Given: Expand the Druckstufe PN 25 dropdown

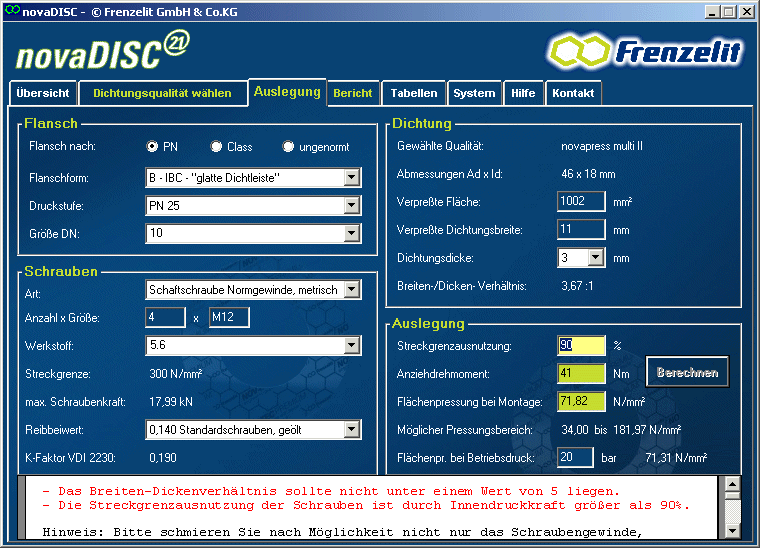Looking at the screenshot, I should (x=351, y=206).
